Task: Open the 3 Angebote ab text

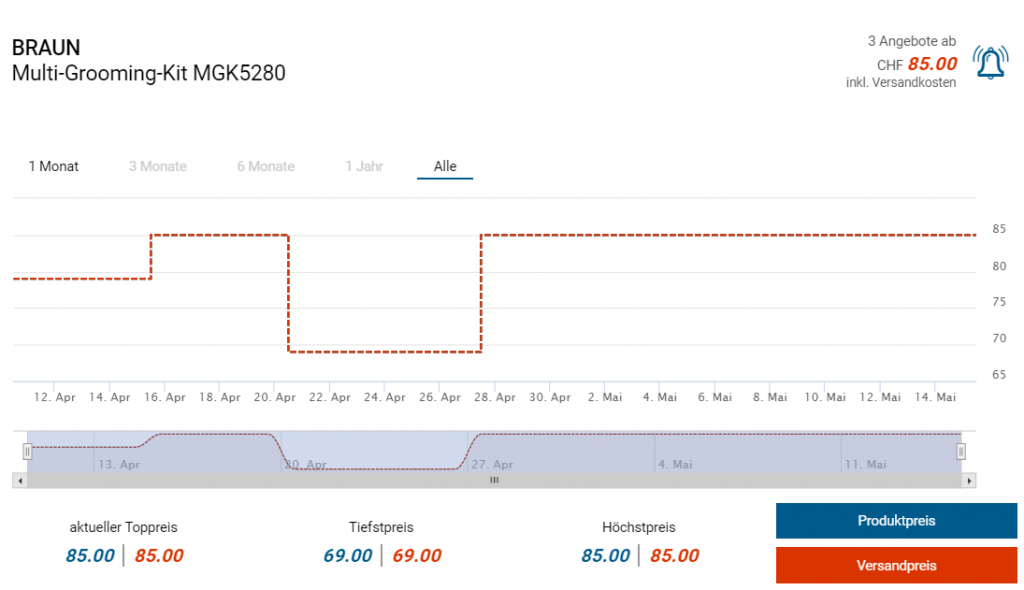Action: coord(911,41)
